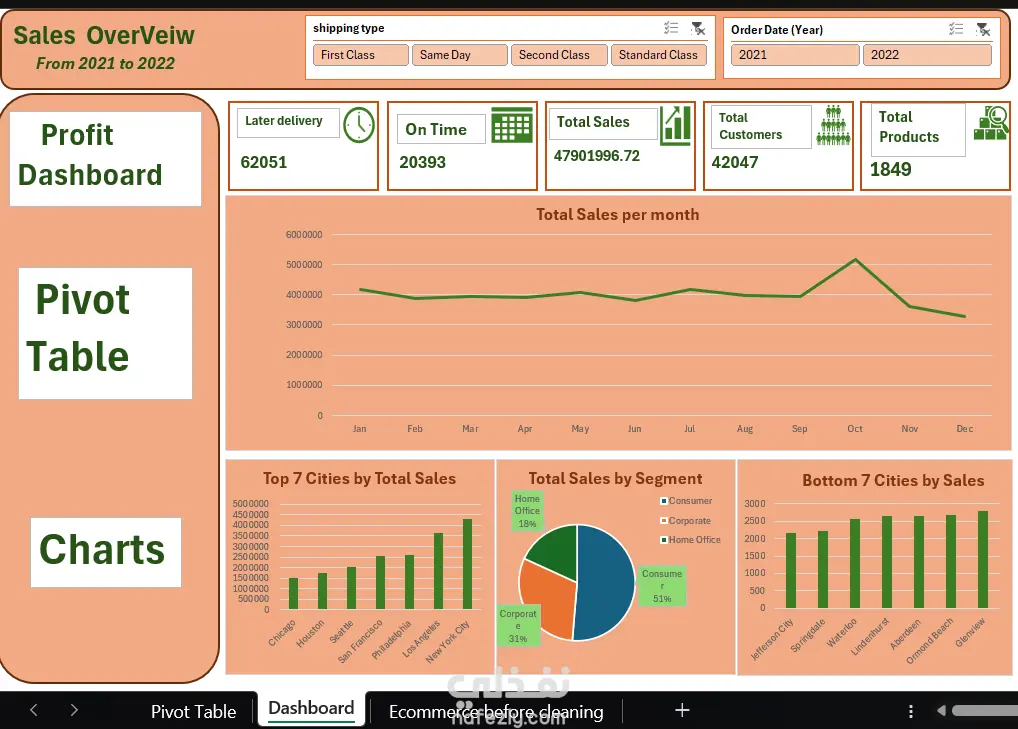Click the 'Order Date (Year)' slicer header

777,30
